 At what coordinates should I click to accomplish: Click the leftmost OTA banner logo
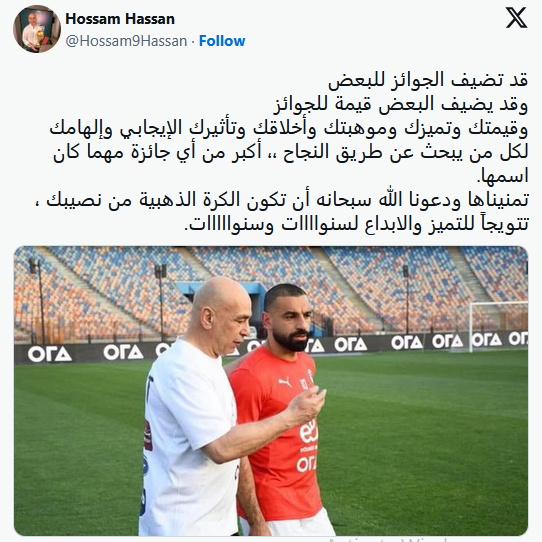pyautogui.click(x=49, y=354)
